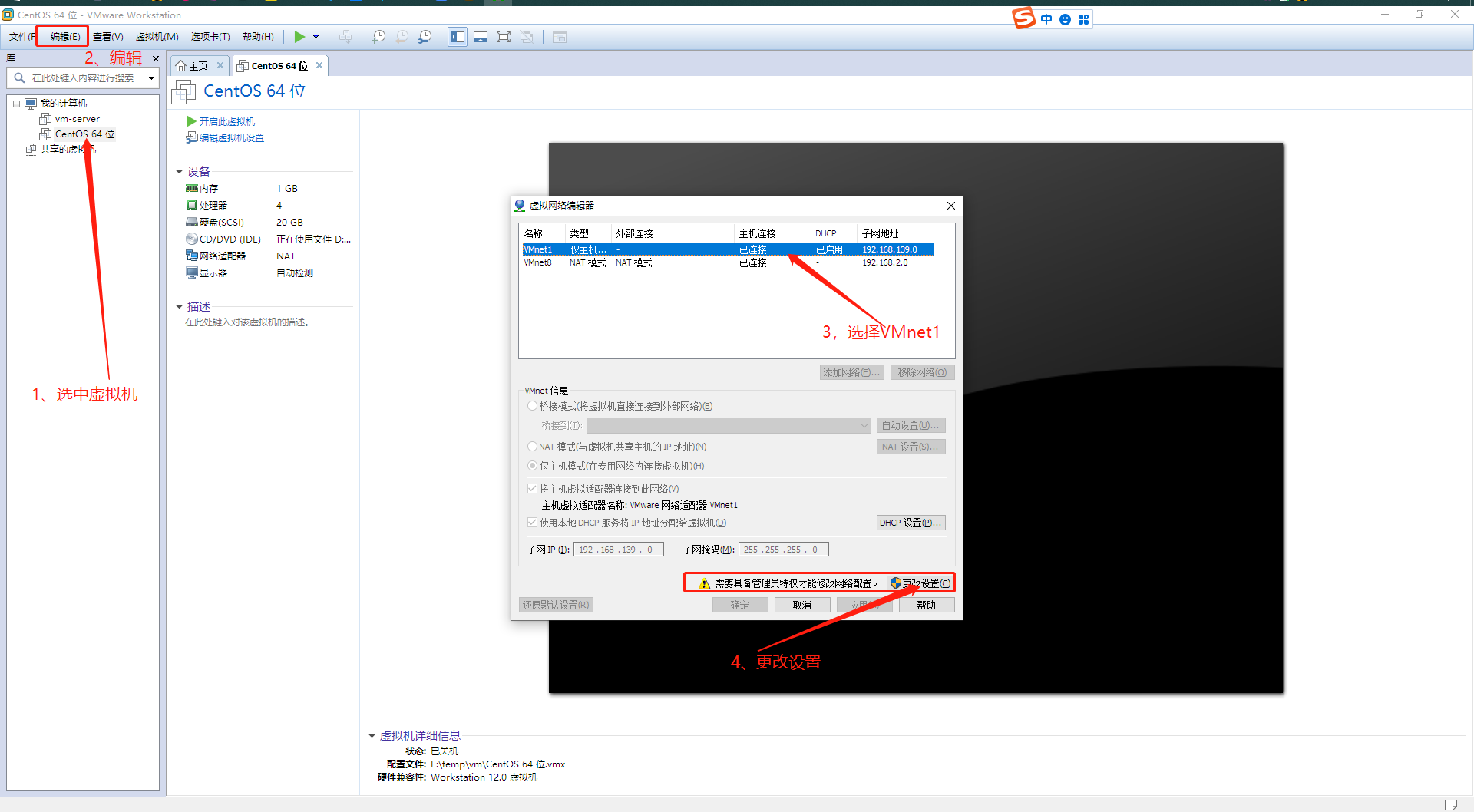Click the 显示器 device icon
Viewport: 1474px width, 812px height.
(x=192, y=272)
